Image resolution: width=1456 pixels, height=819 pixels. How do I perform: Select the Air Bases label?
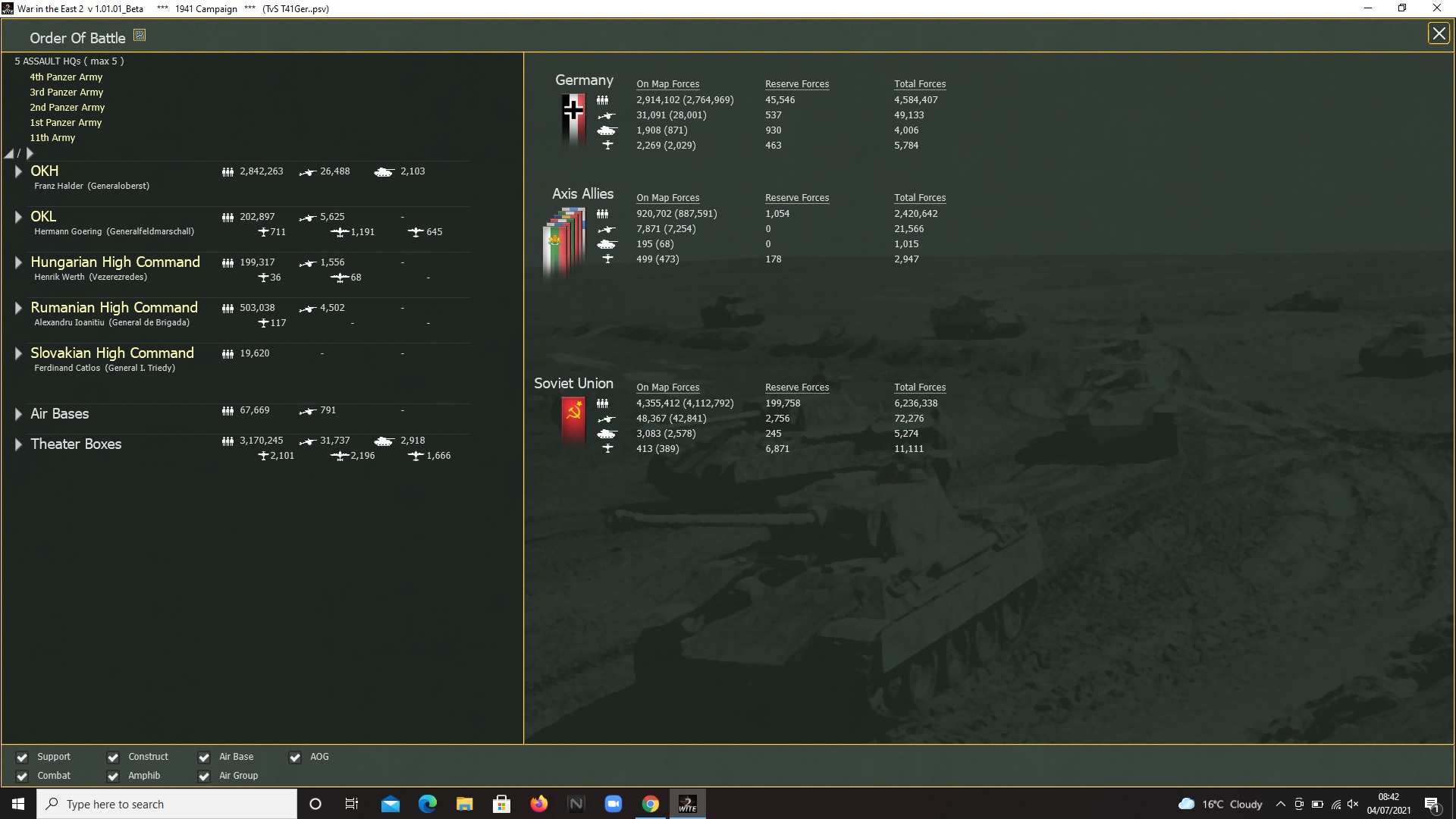pos(59,414)
